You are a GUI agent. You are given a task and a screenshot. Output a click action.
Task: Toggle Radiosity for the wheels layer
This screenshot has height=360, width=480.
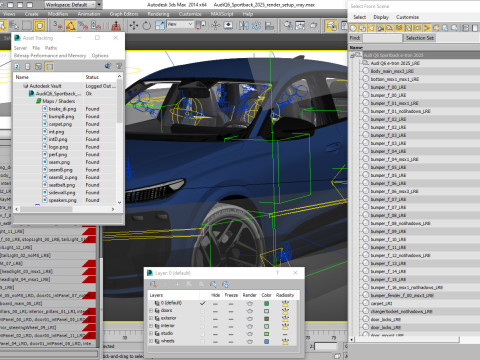coord(285,341)
